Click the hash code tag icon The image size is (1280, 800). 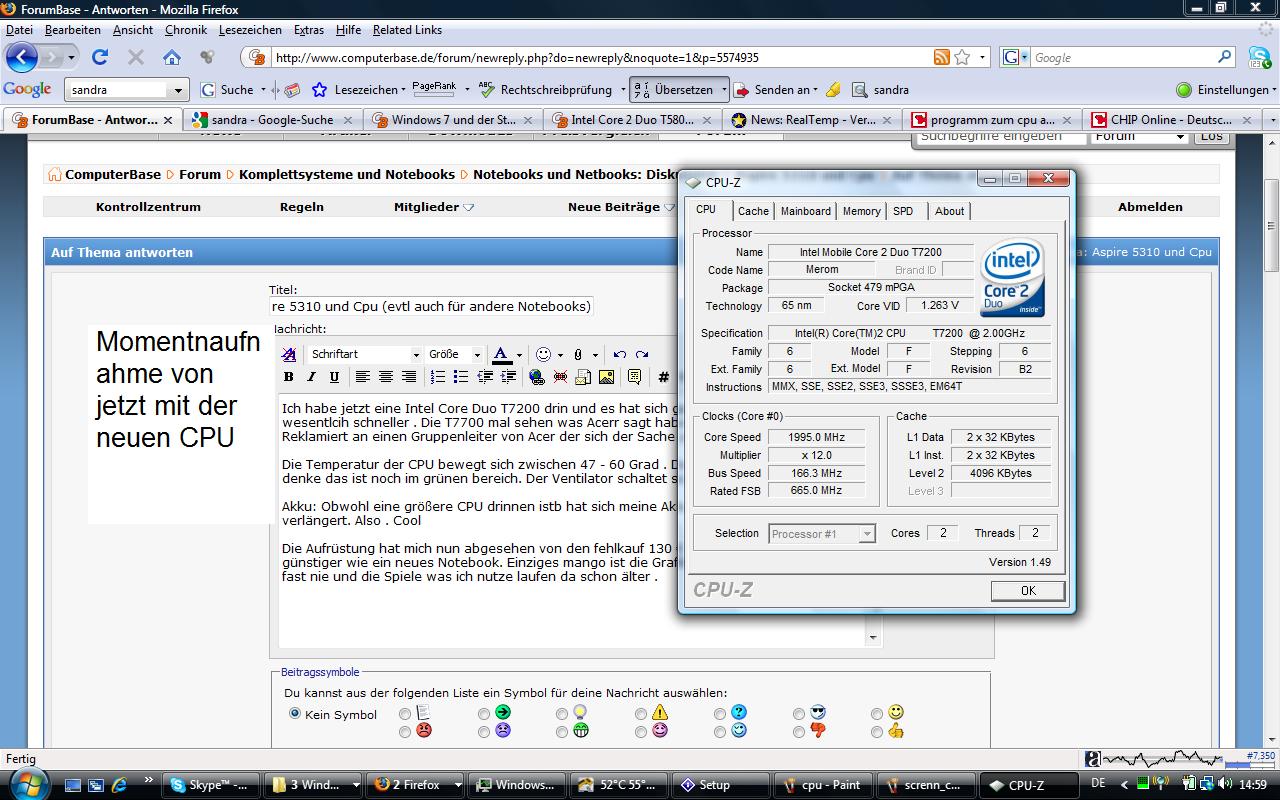pos(663,377)
